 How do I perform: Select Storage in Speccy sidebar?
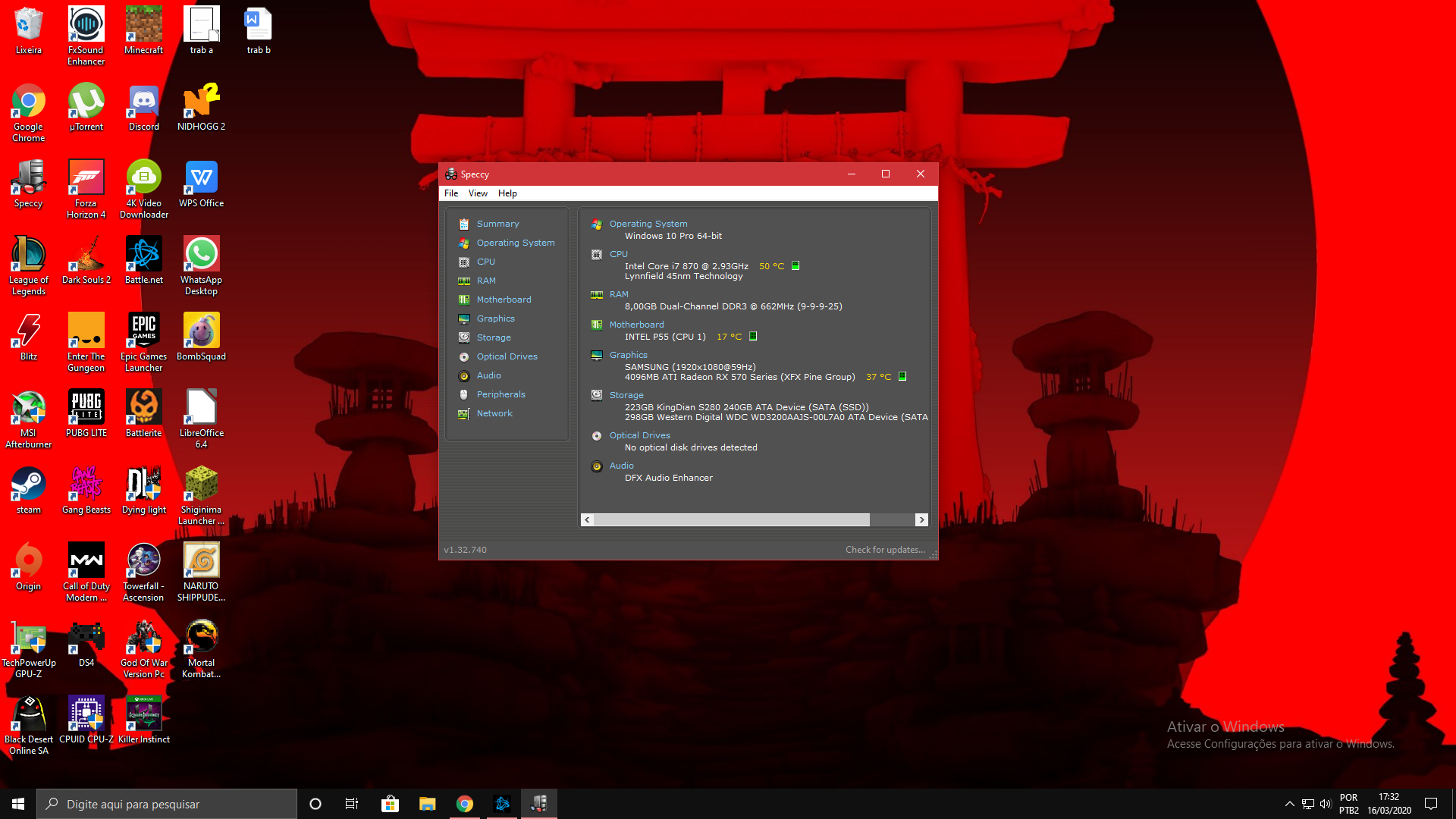pos(494,337)
